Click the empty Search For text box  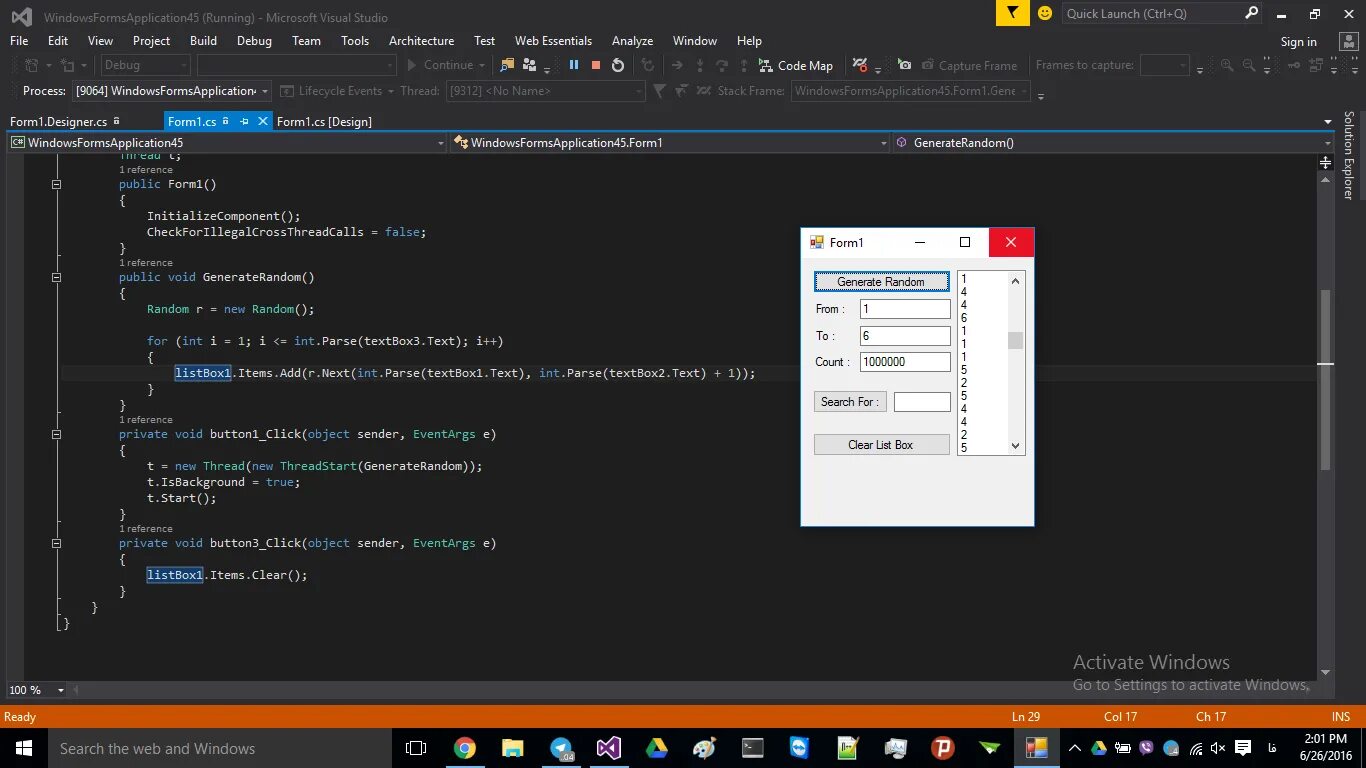point(922,402)
